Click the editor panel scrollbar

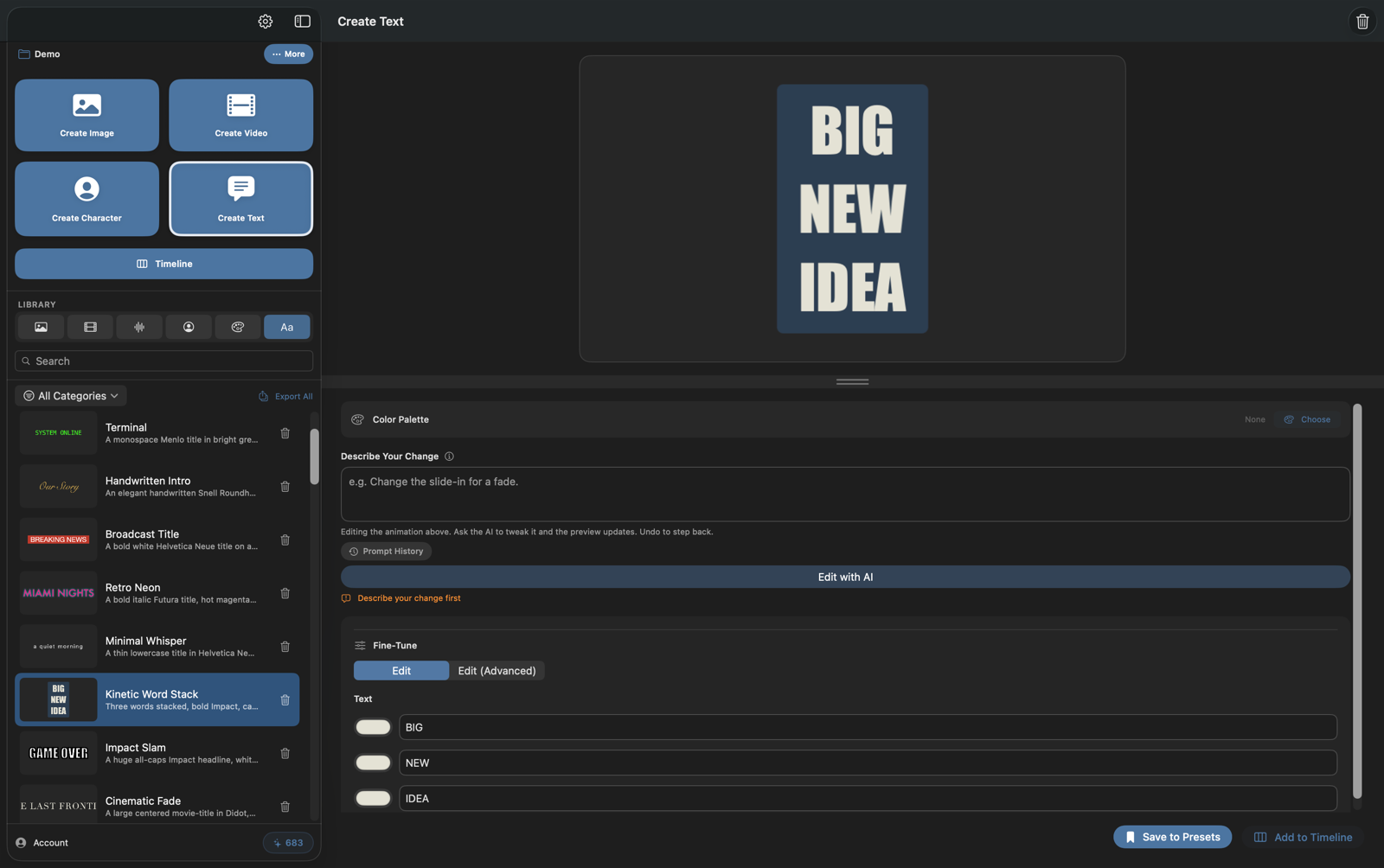1357,601
